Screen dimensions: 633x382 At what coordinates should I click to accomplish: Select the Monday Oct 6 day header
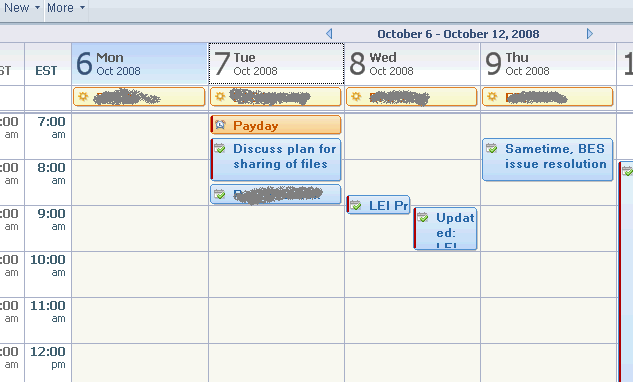pyautogui.click(x=140, y=64)
